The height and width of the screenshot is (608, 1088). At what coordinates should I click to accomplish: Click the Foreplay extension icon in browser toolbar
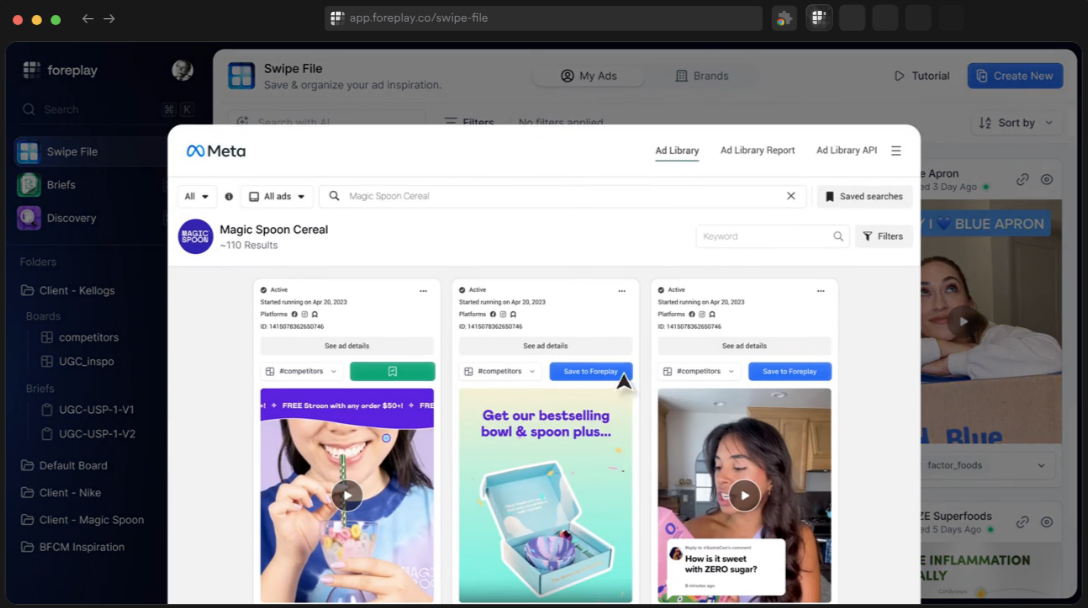tap(819, 18)
